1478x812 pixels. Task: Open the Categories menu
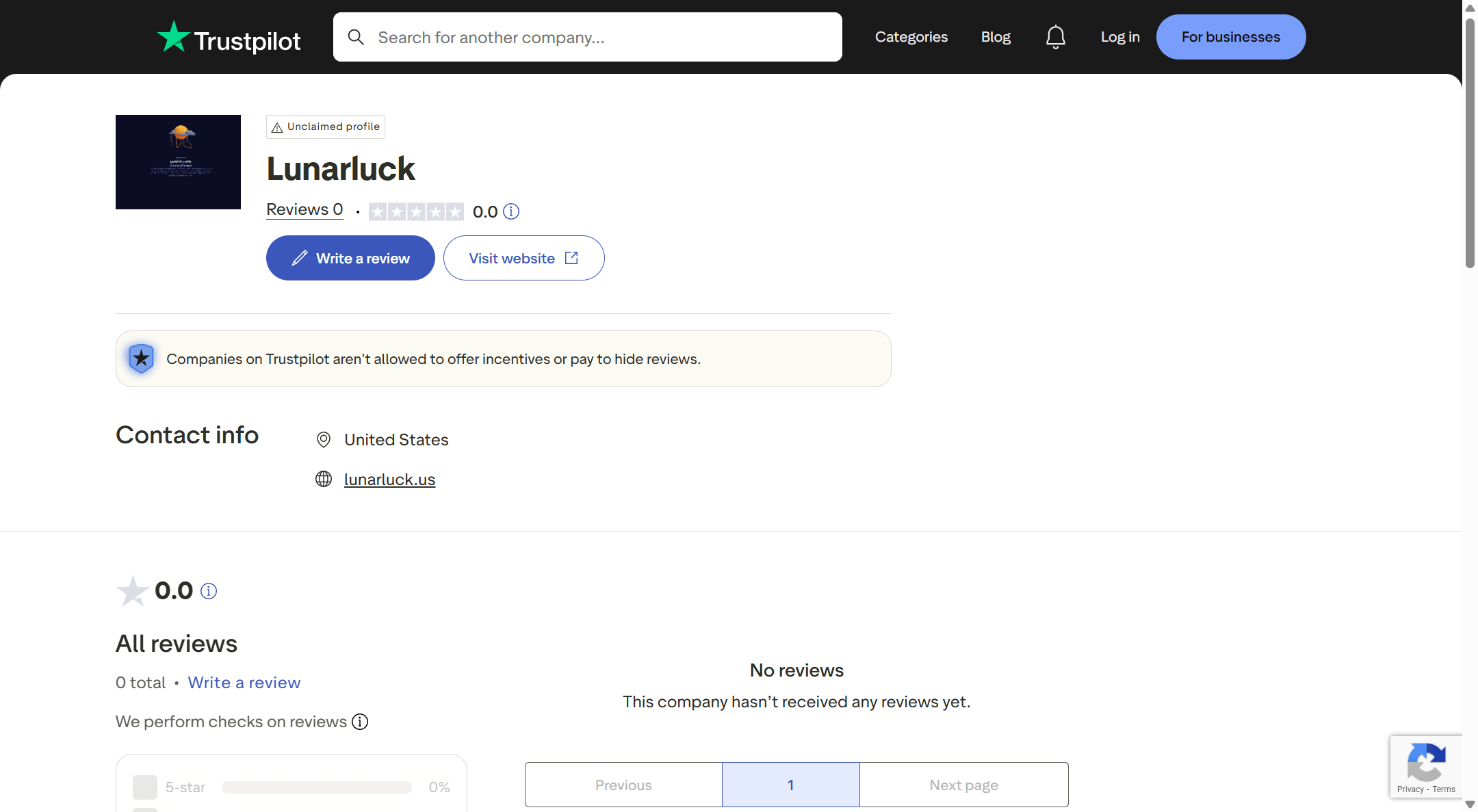click(911, 37)
